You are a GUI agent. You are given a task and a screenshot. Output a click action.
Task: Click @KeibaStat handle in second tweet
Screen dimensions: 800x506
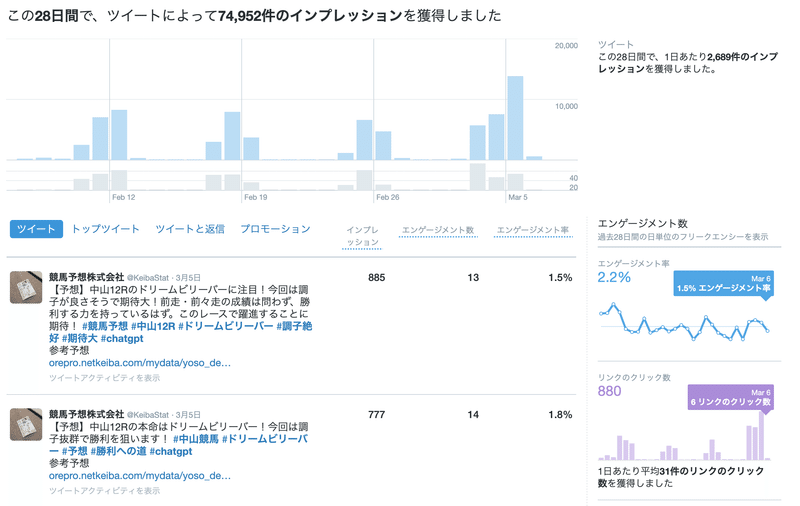(147, 415)
